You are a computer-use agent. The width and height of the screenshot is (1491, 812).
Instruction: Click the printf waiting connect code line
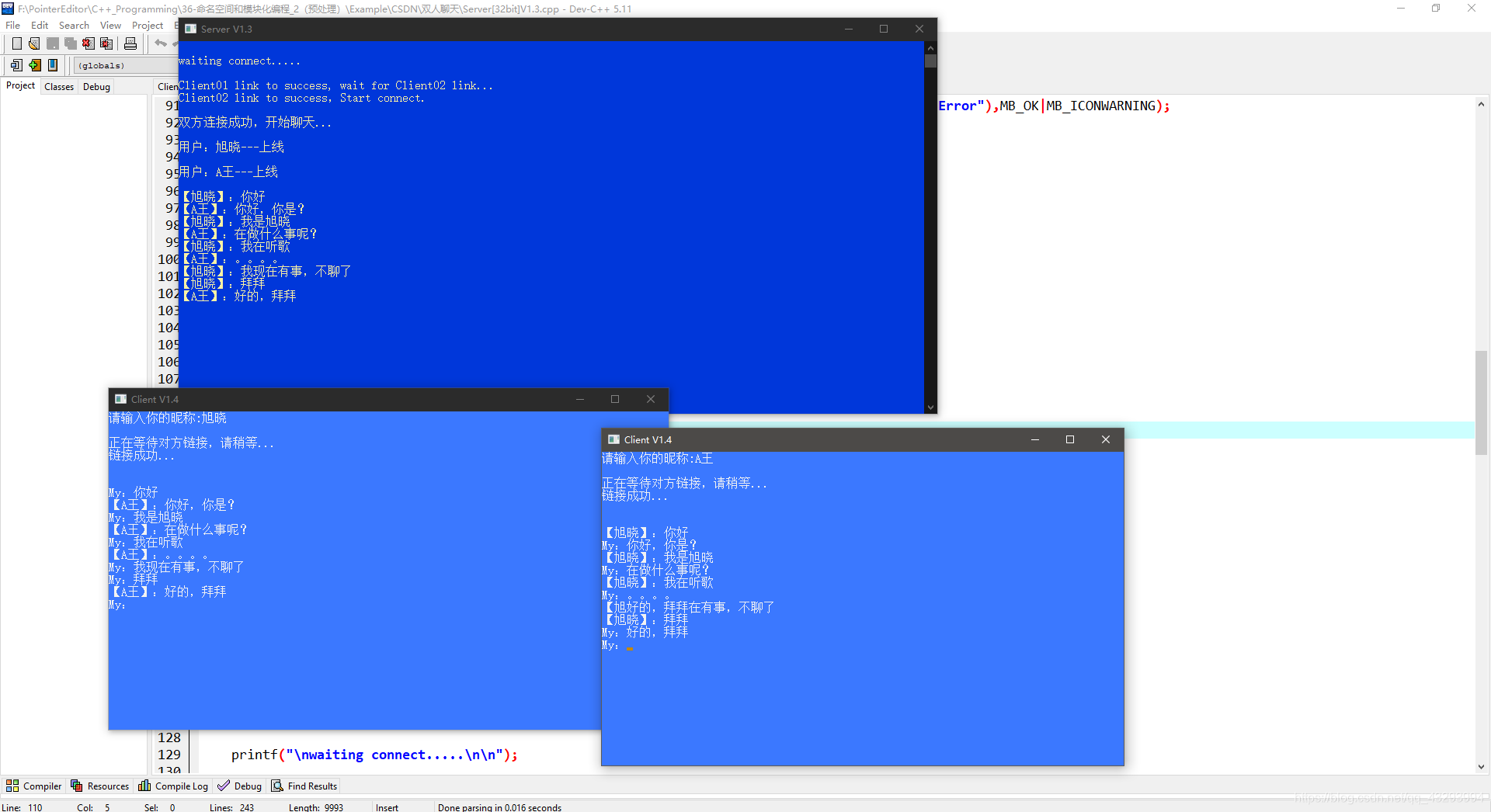(374, 755)
